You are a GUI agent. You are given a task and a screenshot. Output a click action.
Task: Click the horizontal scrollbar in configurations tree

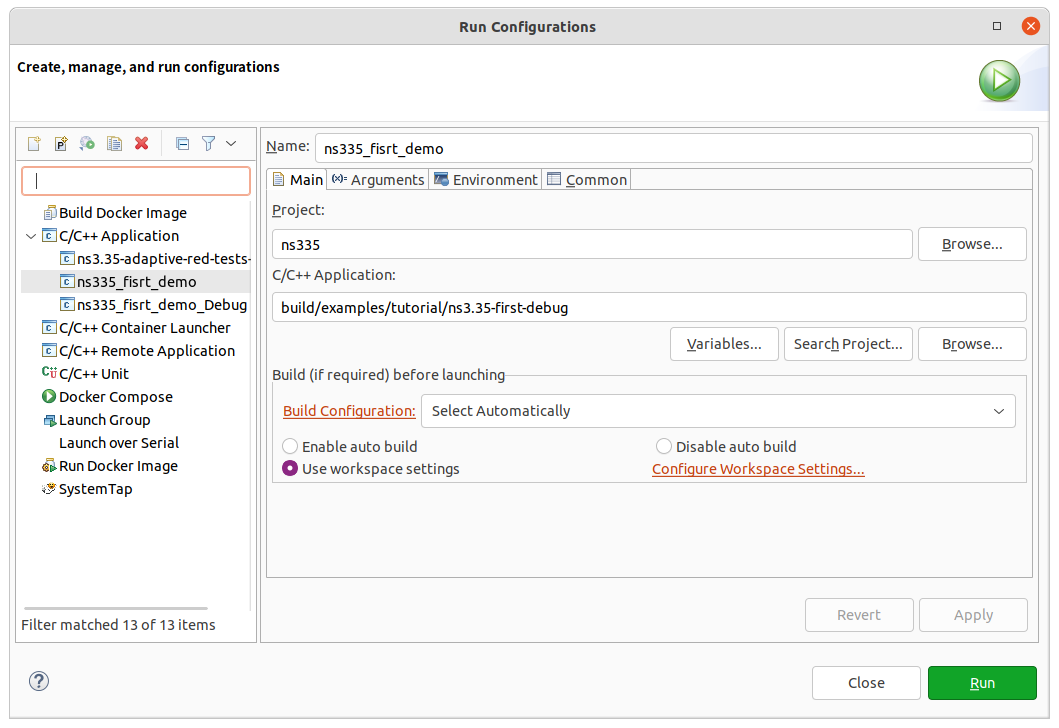[116, 608]
